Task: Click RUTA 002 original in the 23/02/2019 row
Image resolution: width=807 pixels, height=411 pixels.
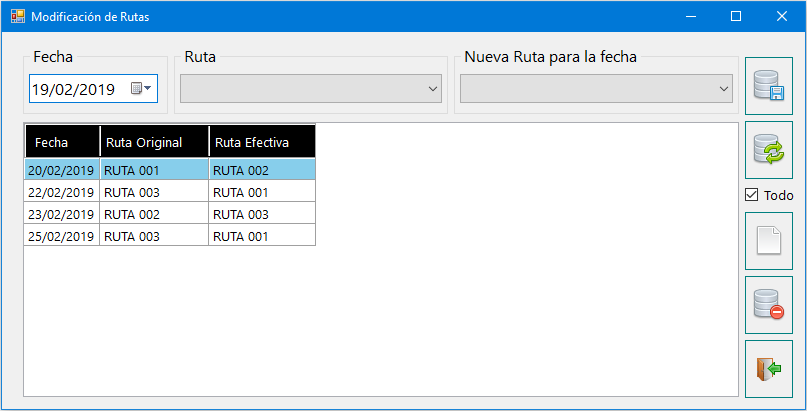Action: tap(154, 215)
